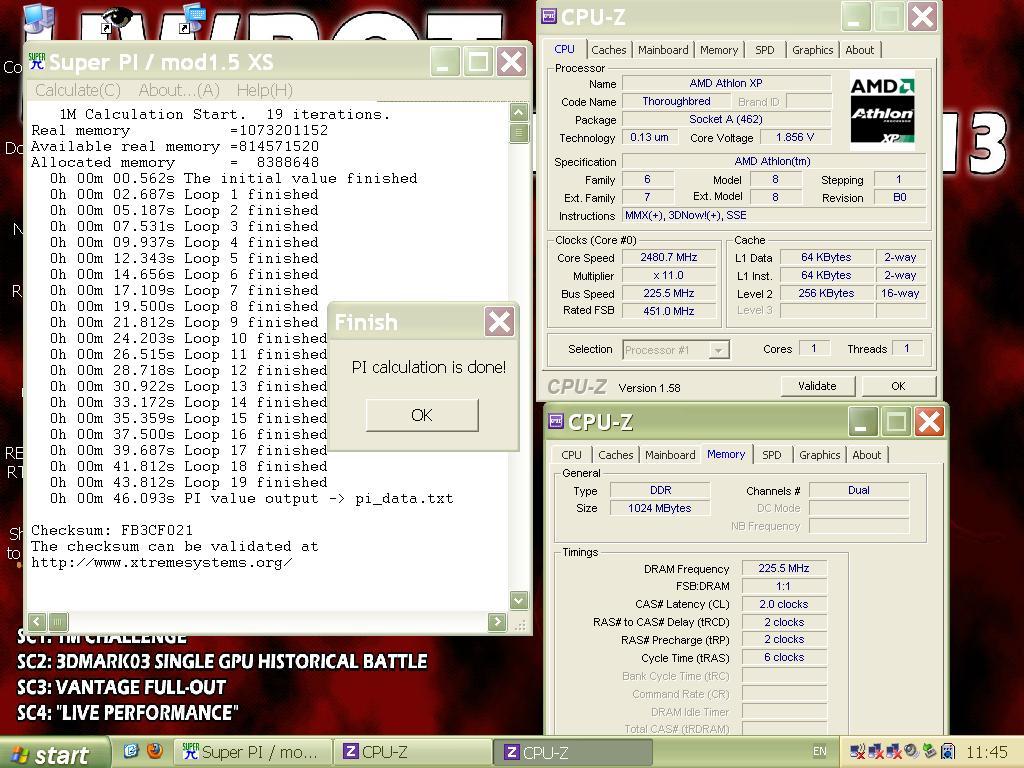Click the CAS# Latency 2.0 clocks value
This screenshot has height=768, width=1024.
tap(784, 604)
